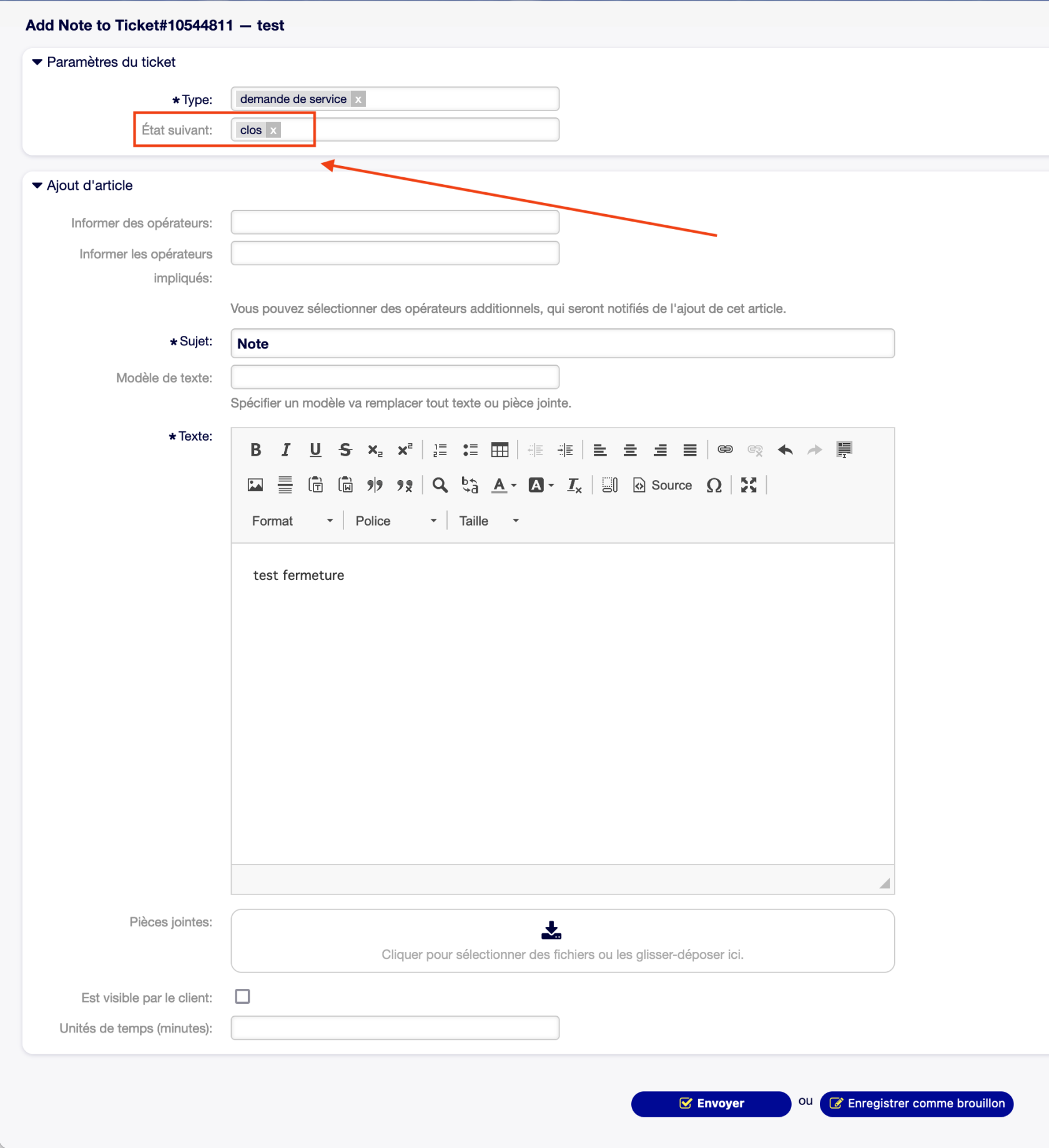Open the text color picker
This screenshot has width=1049, height=1148.
pyautogui.click(x=504, y=485)
